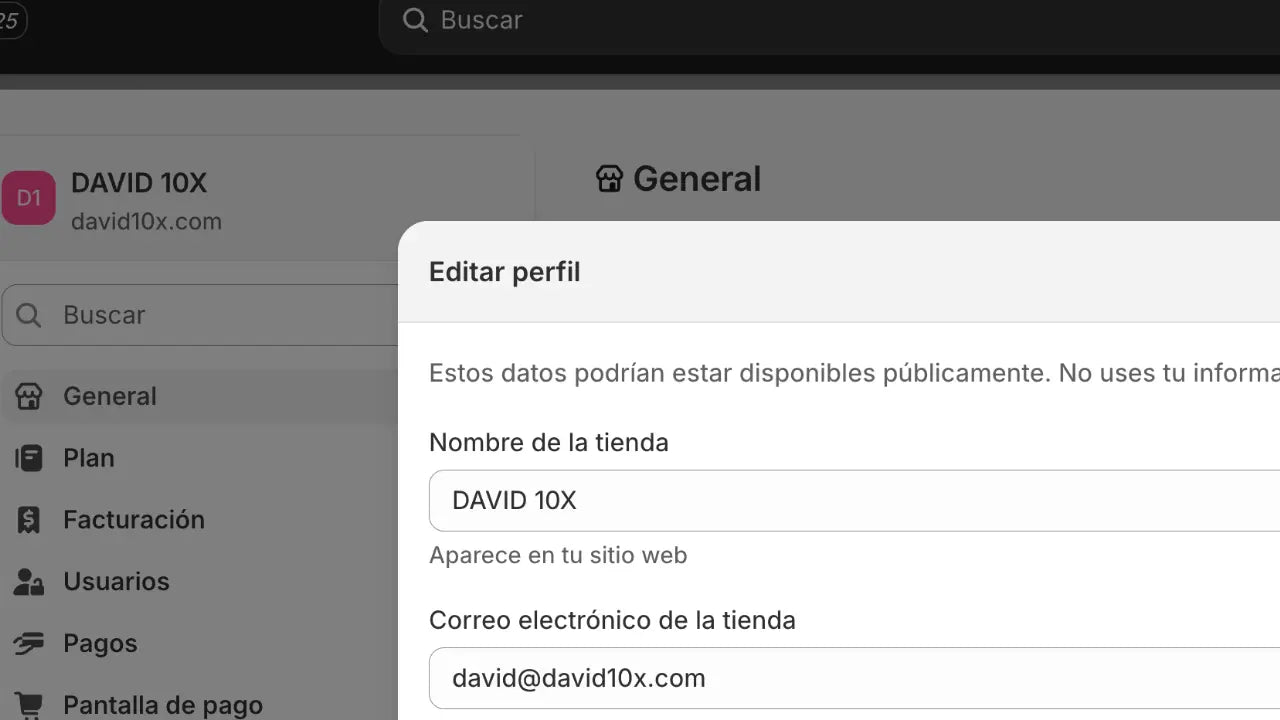Select the Facturación dollar-receipt icon

(29, 519)
